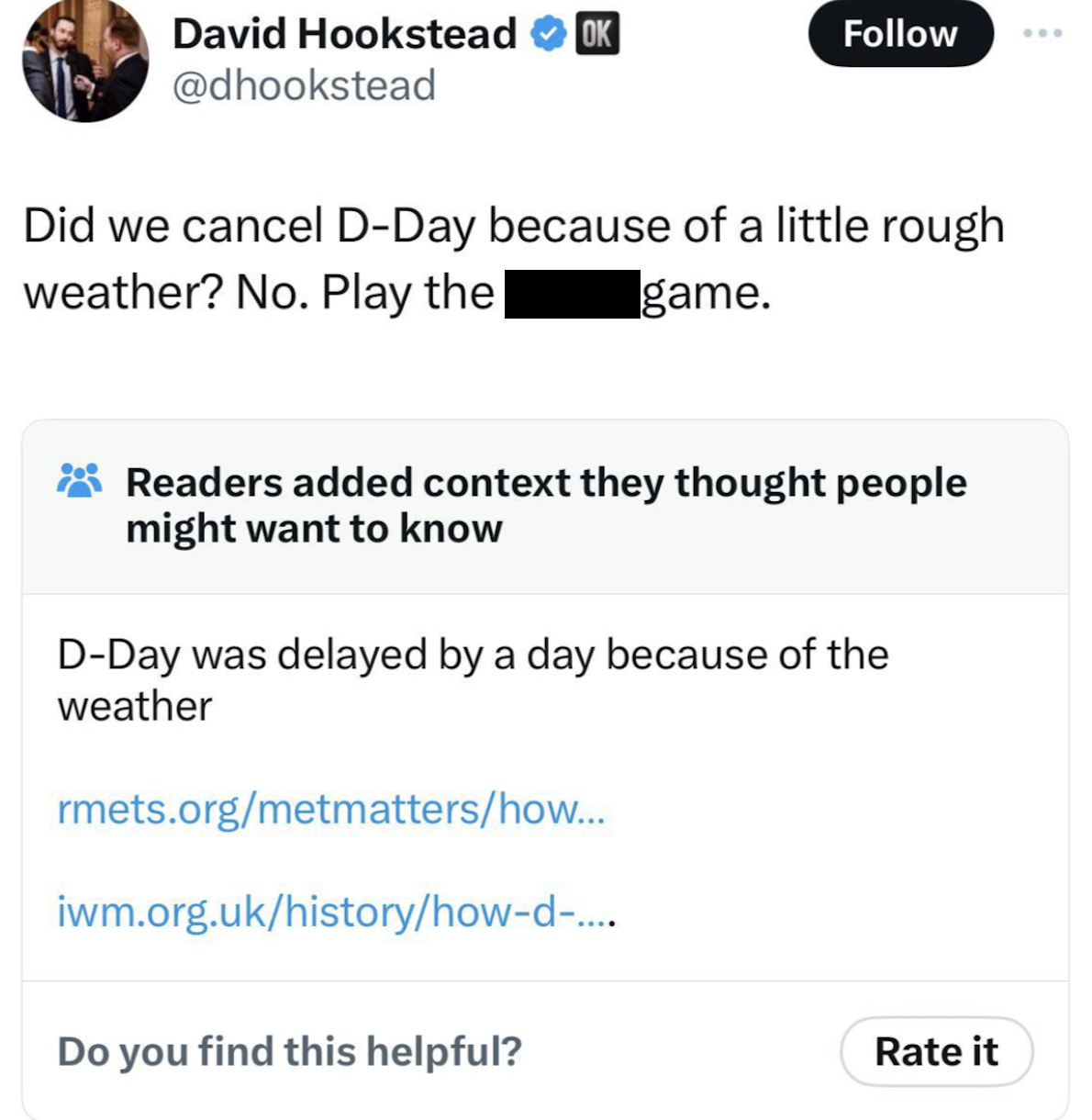Image resolution: width=1092 pixels, height=1120 pixels.
Task: Click the @dhookstead username handle
Action: point(303,85)
